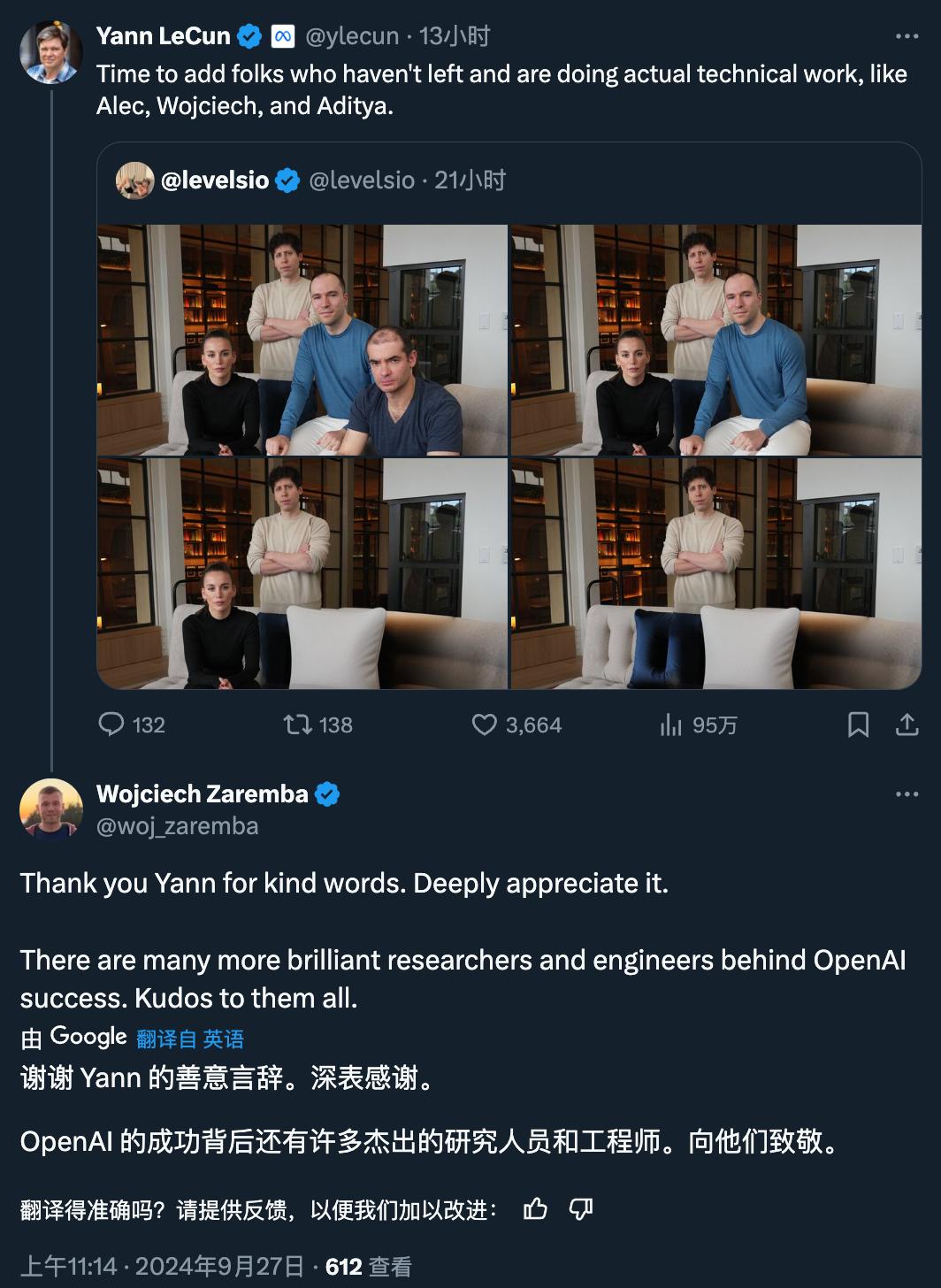Click the share icon on LeCun's tweet
This screenshot has height=1288, width=941.
[907, 725]
